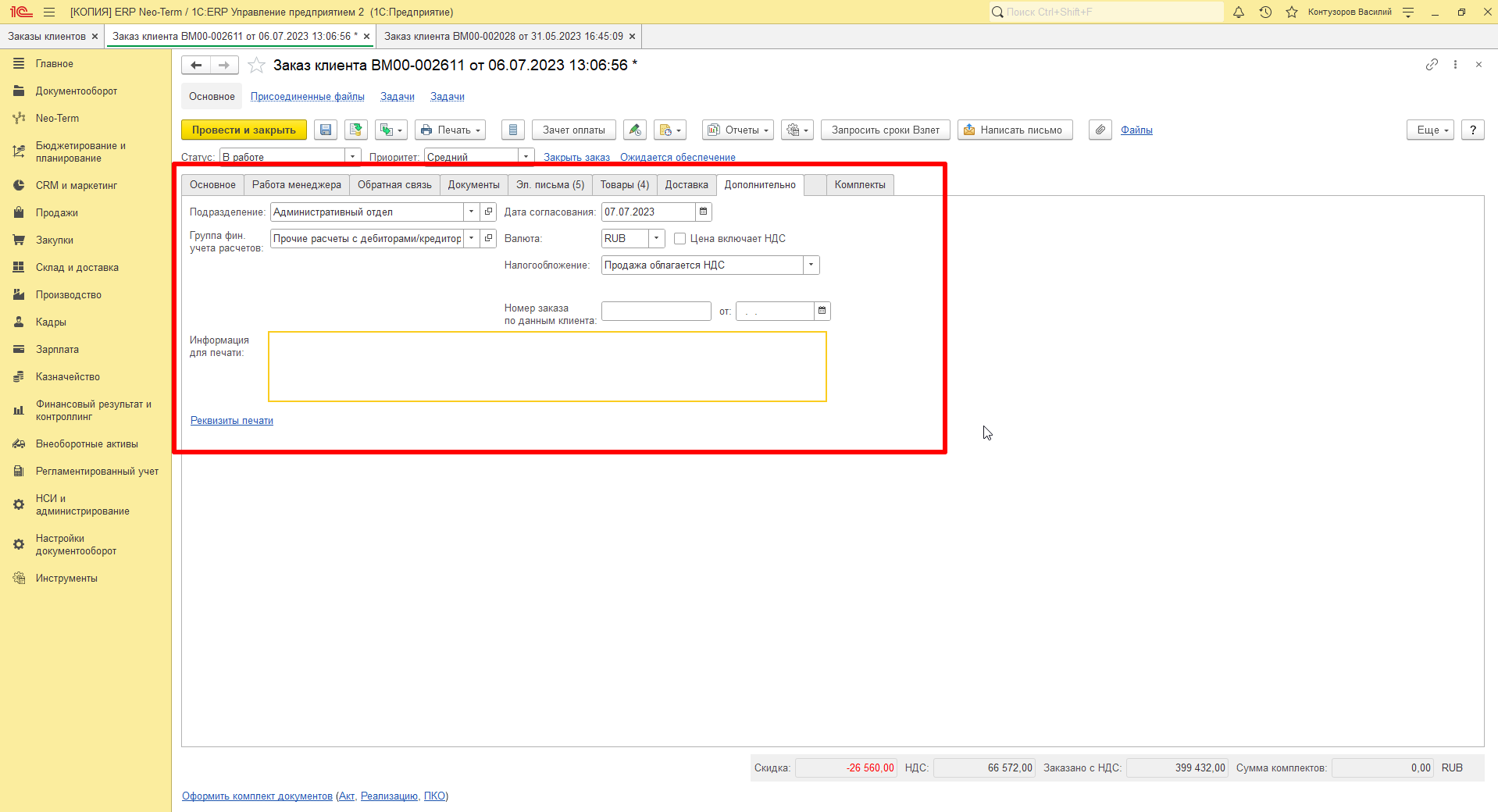Add order to favorites with star icon
Screen dimensions: 1498x812
256,66
